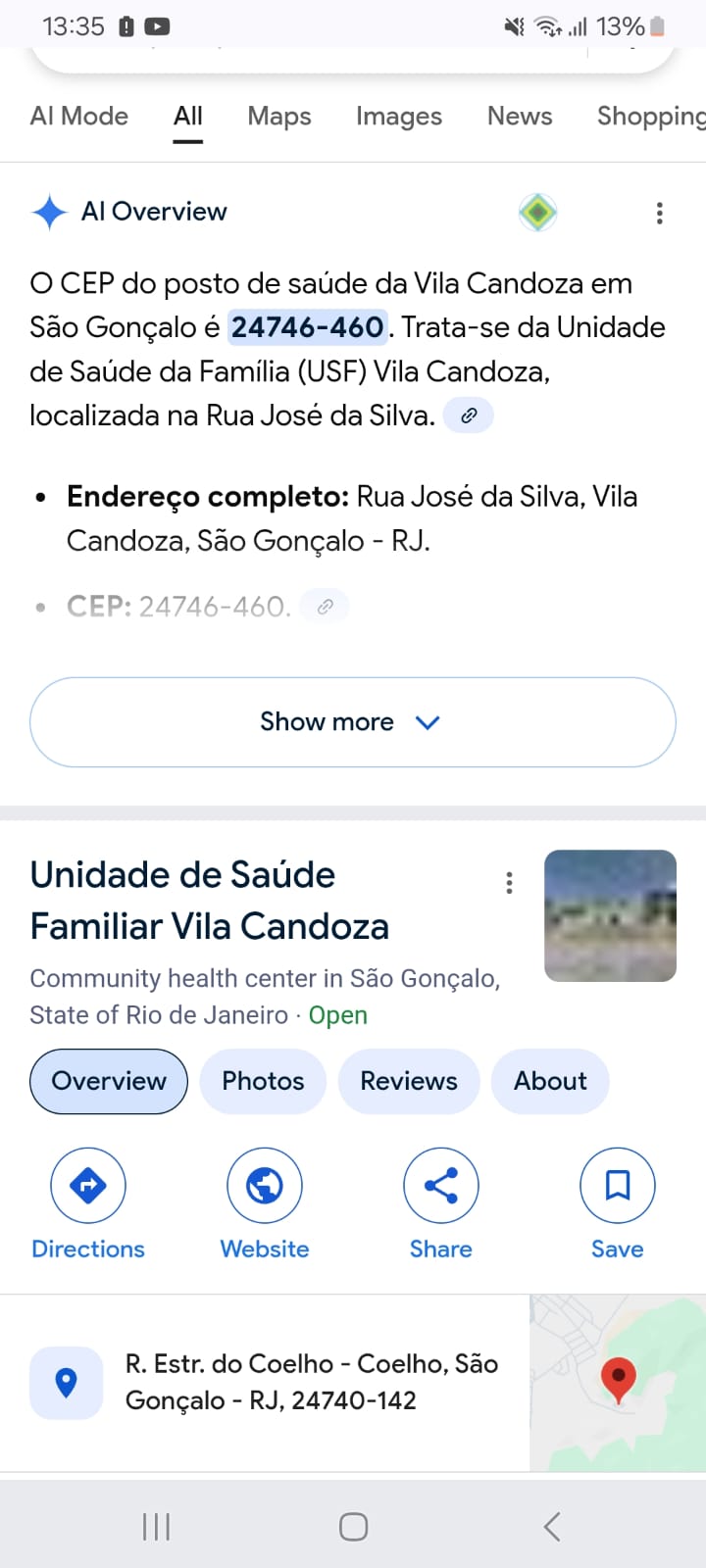Switch to AI Mode tab
Image resolution: width=706 pixels, height=1568 pixels.
[79, 117]
